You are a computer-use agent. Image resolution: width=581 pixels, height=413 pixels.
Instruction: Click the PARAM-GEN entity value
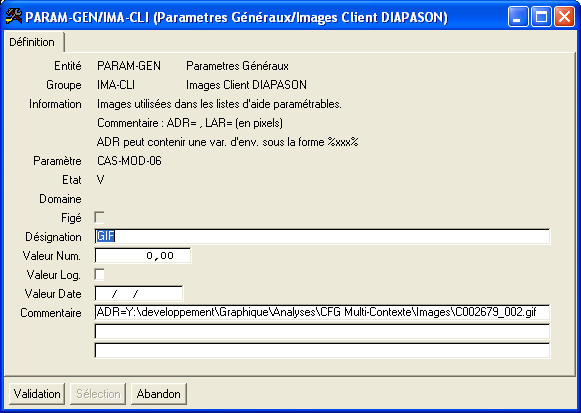tap(129, 66)
